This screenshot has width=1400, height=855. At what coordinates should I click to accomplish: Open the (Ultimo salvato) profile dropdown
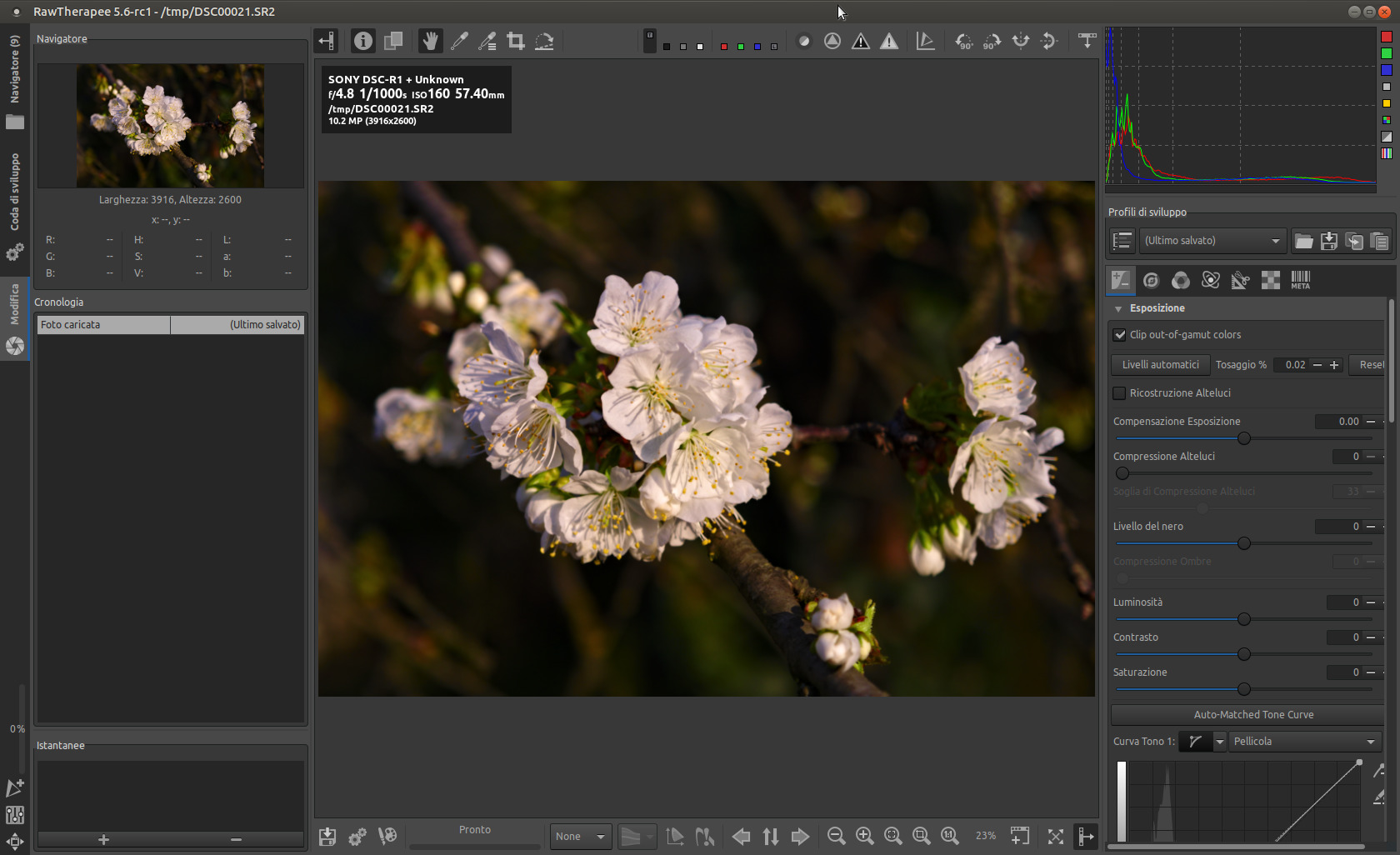1212,241
